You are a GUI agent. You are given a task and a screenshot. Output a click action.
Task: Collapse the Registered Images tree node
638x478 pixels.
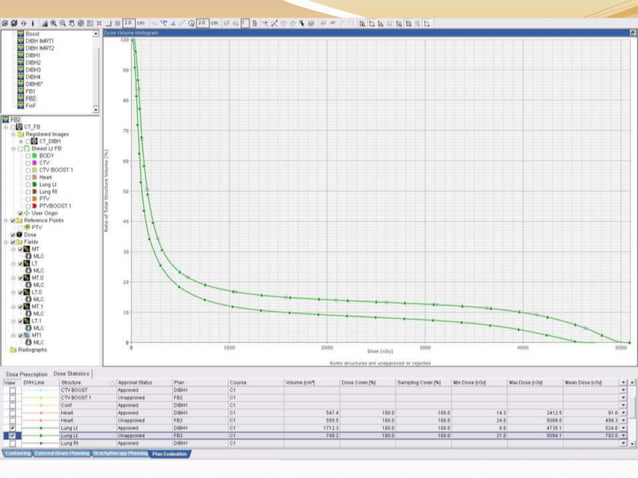click(13, 134)
